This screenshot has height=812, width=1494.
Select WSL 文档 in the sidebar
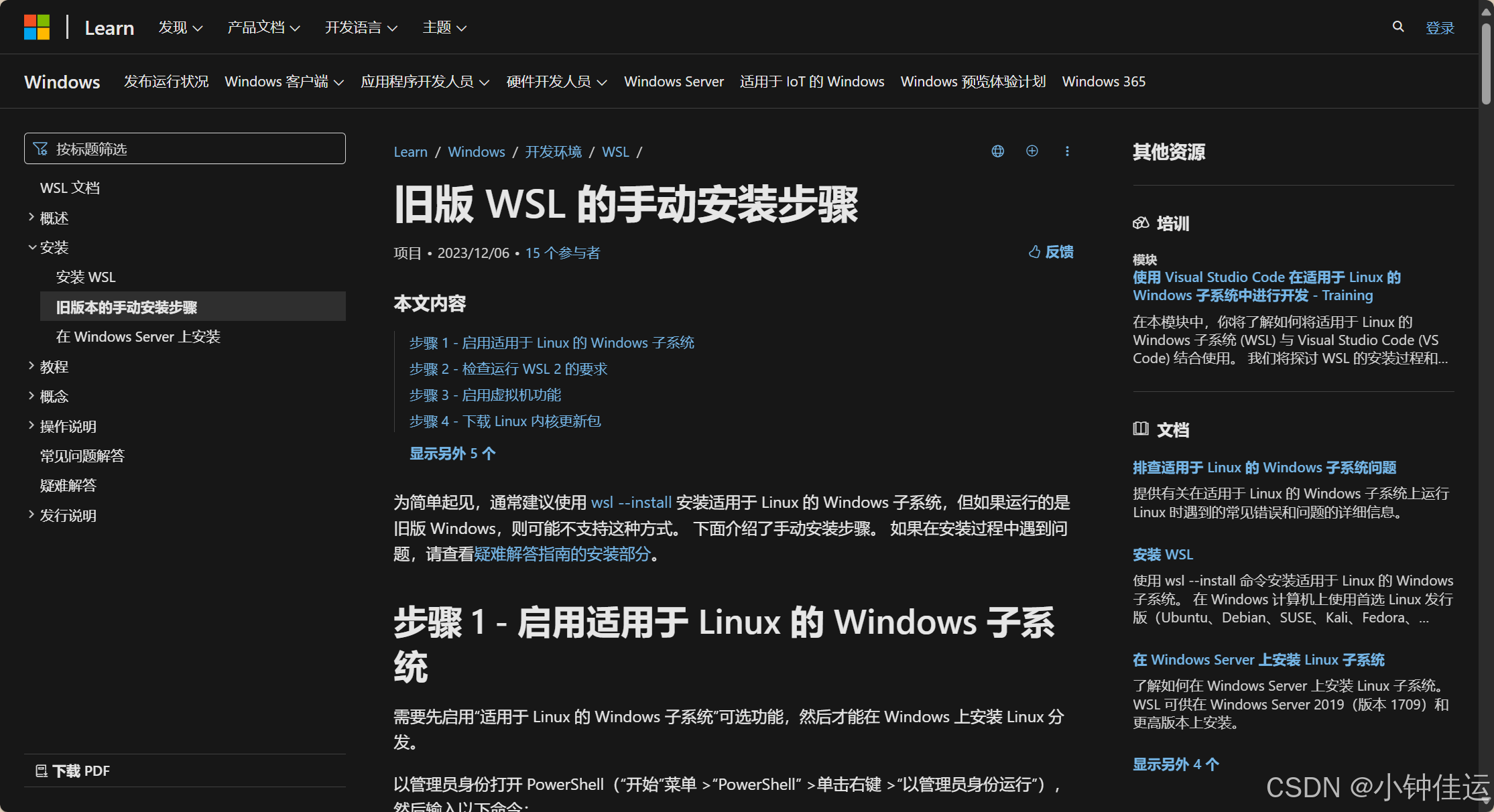point(70,188)
